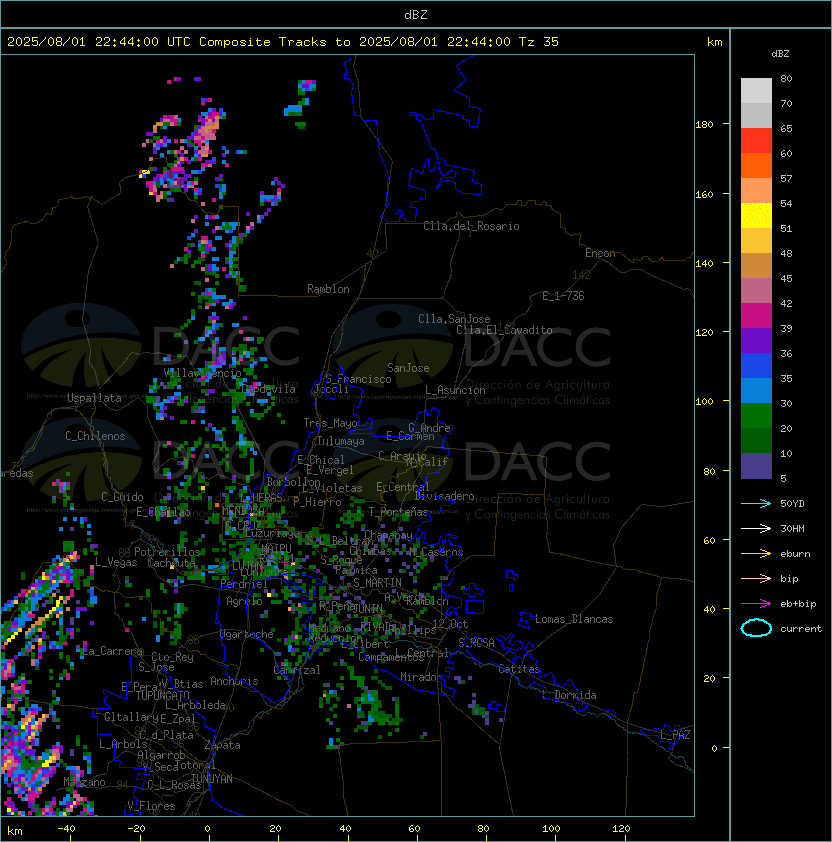Click the 'Villavicencio' map label

[202, 373]
